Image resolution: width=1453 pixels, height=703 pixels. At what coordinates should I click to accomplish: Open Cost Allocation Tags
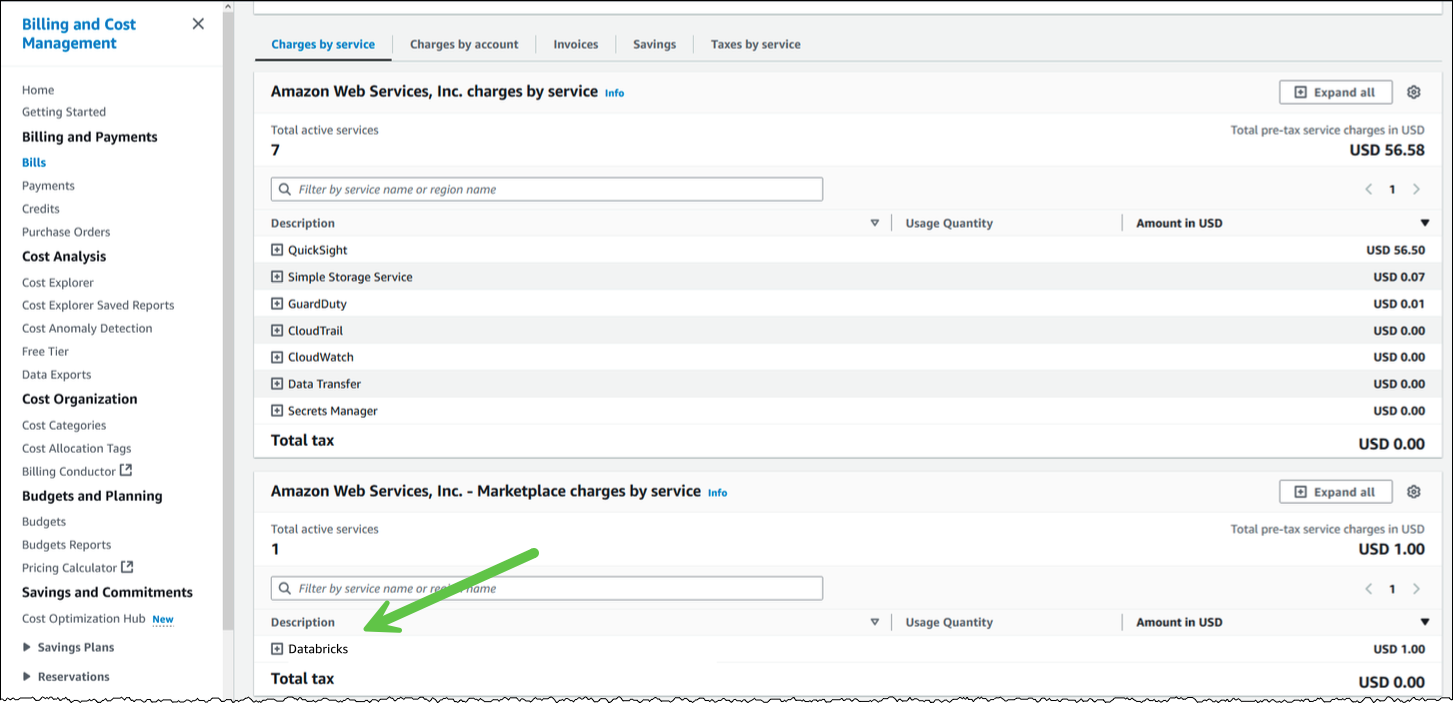pyautogui.click(x=77, y=449)
